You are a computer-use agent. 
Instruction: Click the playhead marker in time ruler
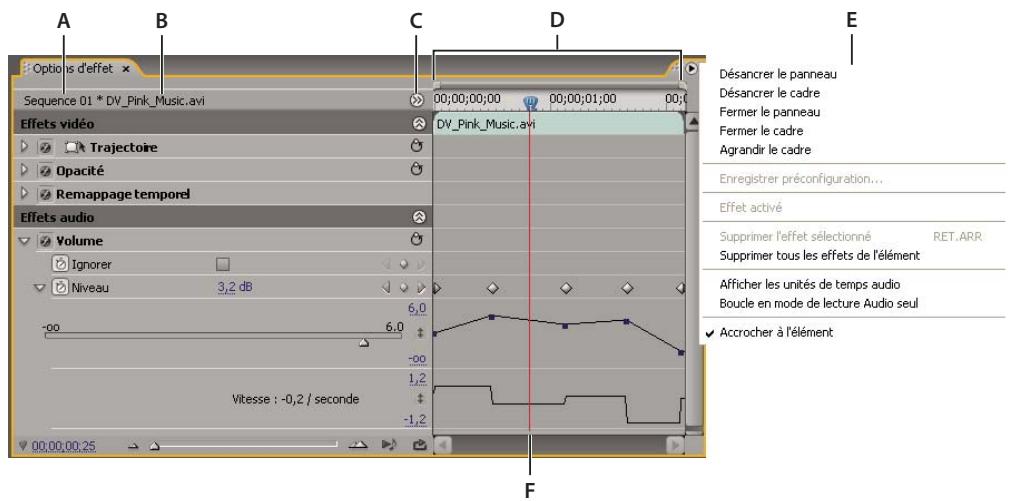point(530,102)
